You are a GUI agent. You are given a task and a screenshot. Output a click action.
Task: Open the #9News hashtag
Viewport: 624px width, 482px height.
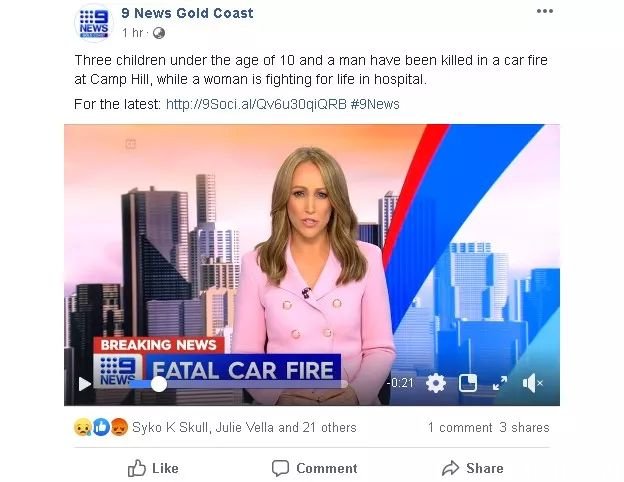(x=375, y=104)
